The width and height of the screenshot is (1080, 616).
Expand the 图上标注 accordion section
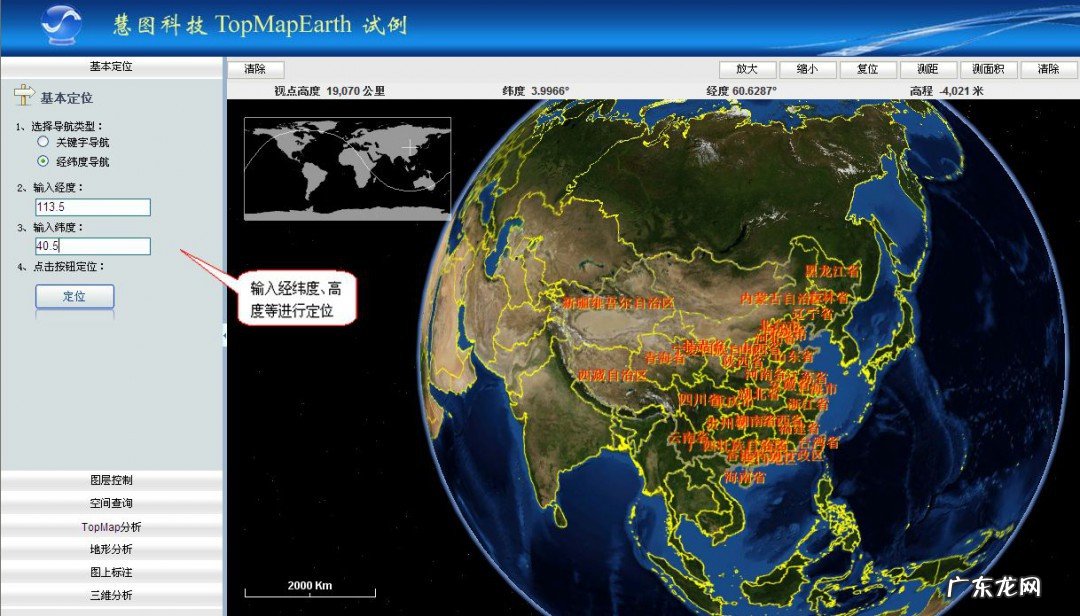112,572
